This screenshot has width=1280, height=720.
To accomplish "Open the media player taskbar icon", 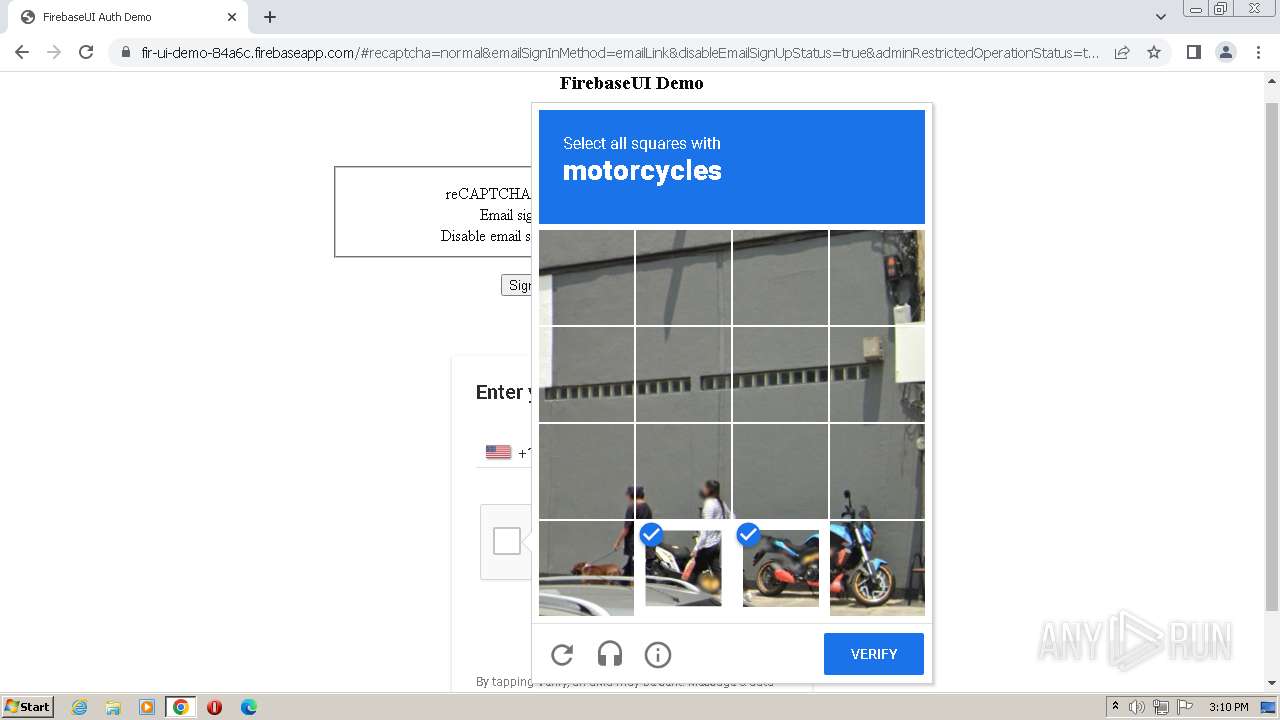I will pos(147,707).
